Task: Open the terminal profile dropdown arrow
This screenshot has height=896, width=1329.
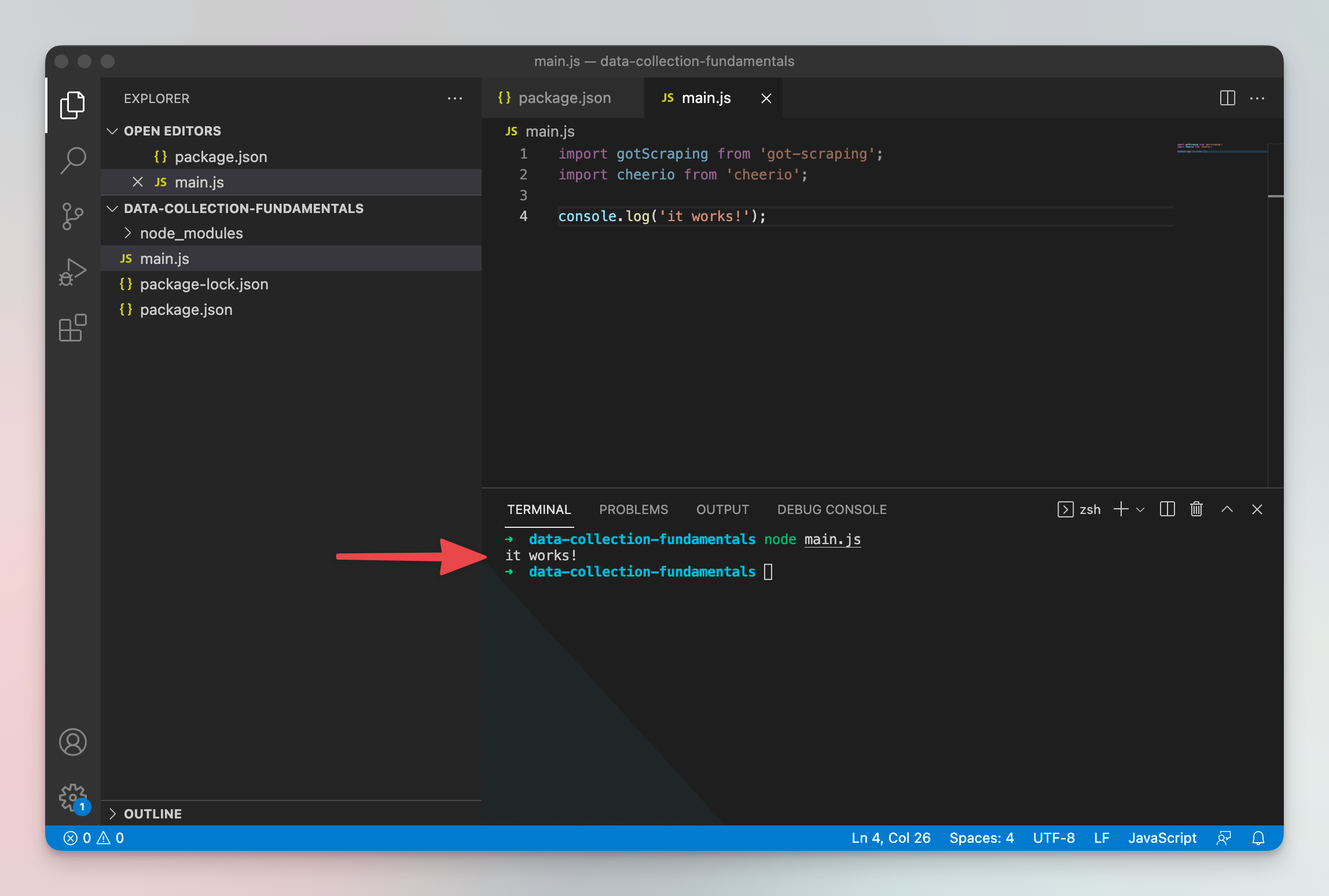Action: (x=1141, y=510)
